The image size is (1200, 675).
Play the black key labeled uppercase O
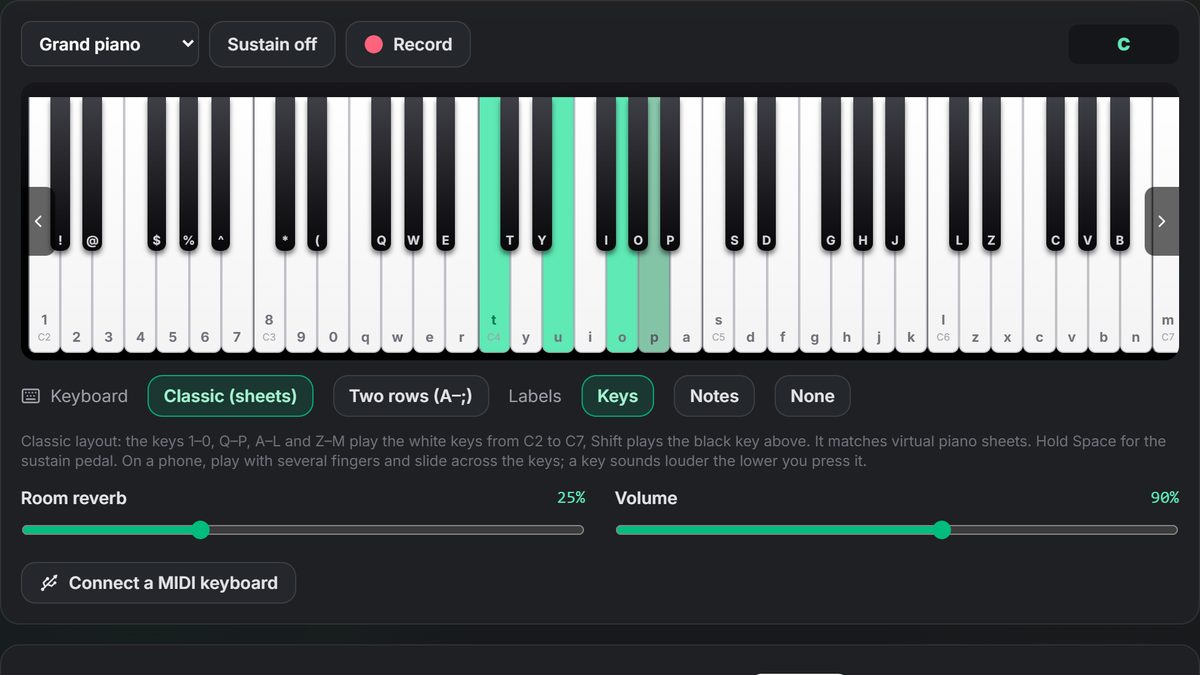(638, 175)
